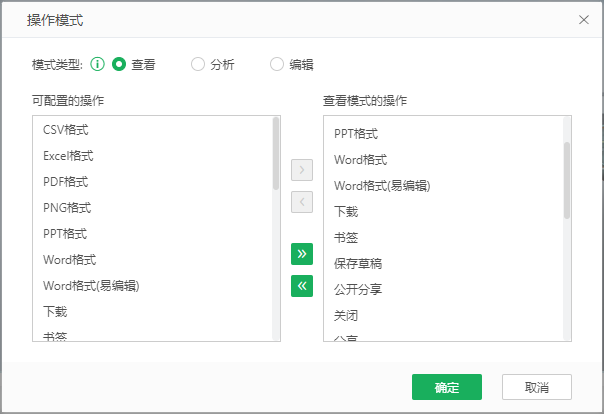Click the green info icon beside 模式类型
Viewport: 604px width, 414px height.
click(97, 64)
